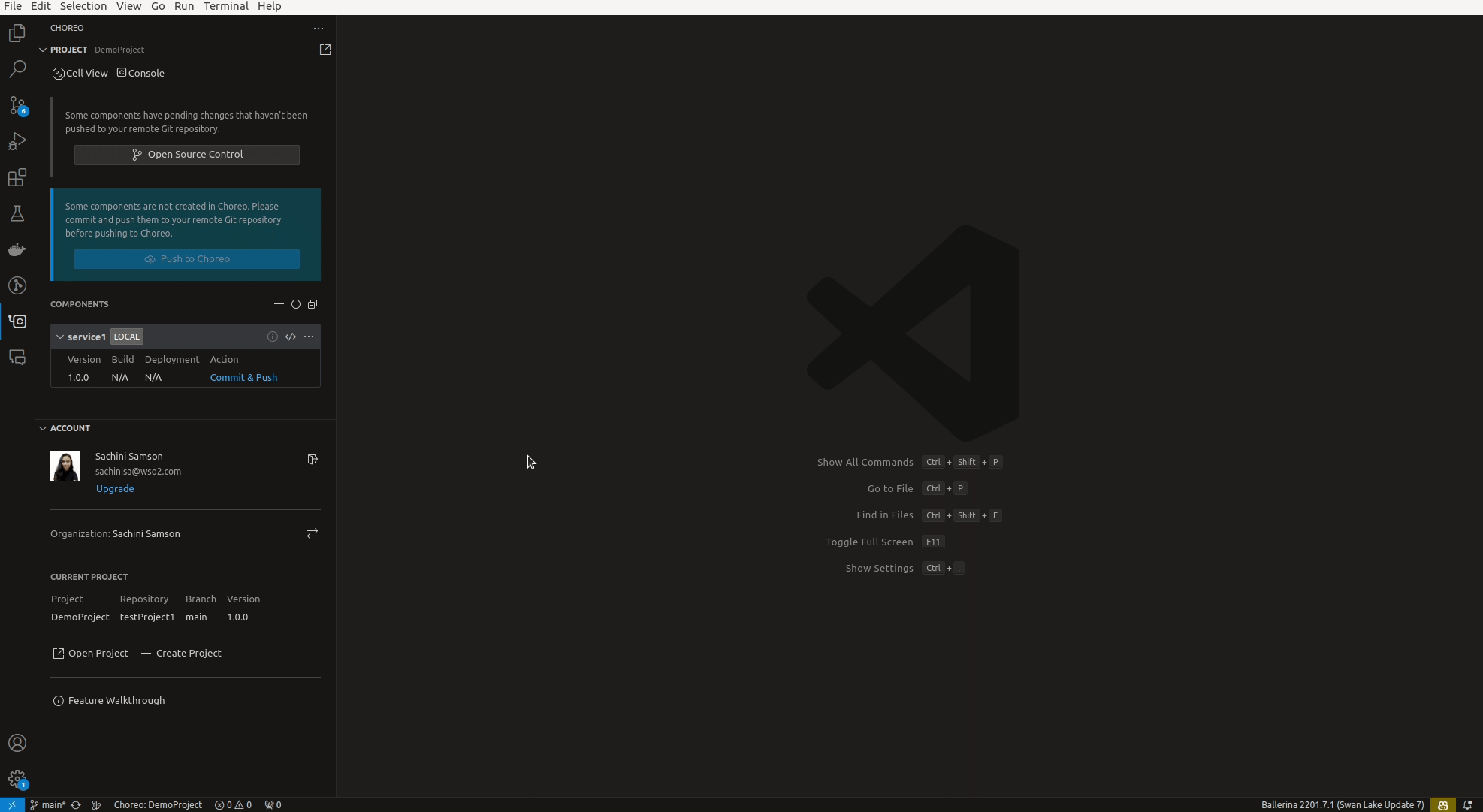
Task: Refresh the Components list
Action: tap(296, 304)
